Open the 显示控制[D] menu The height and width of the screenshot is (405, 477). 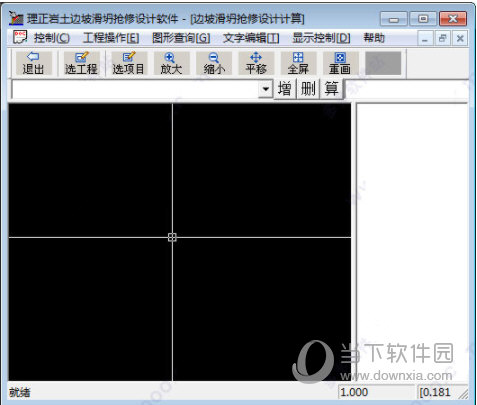pyautogui.click(x=321, y=38)
